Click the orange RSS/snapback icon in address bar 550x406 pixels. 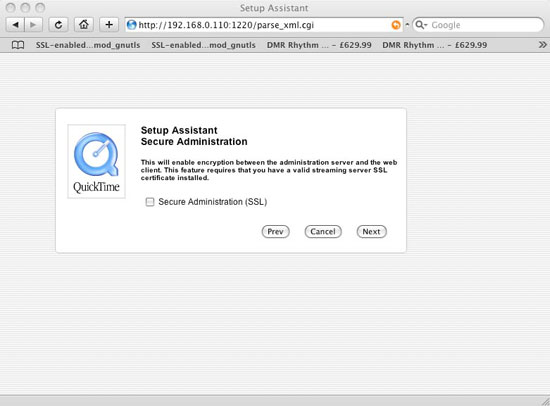pos(396,25)
